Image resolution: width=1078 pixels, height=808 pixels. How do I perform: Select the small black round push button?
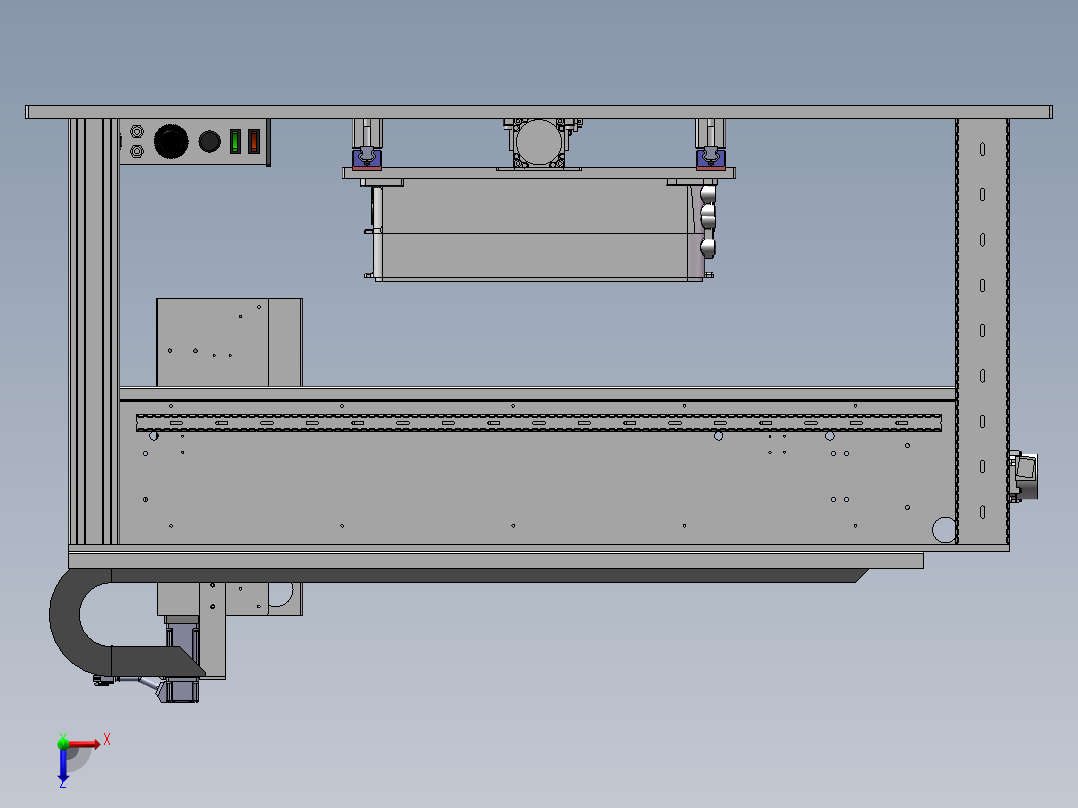point(210,142)
